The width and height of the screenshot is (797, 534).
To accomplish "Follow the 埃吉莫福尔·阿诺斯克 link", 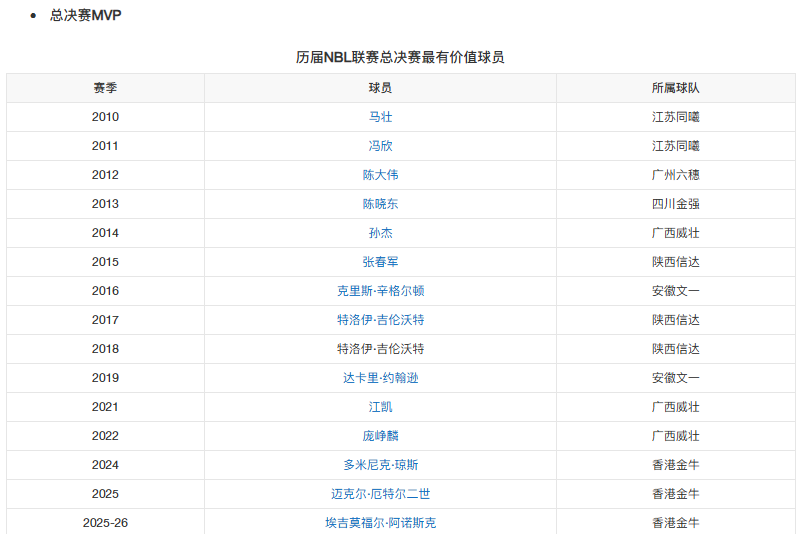I will coord(380,522).
